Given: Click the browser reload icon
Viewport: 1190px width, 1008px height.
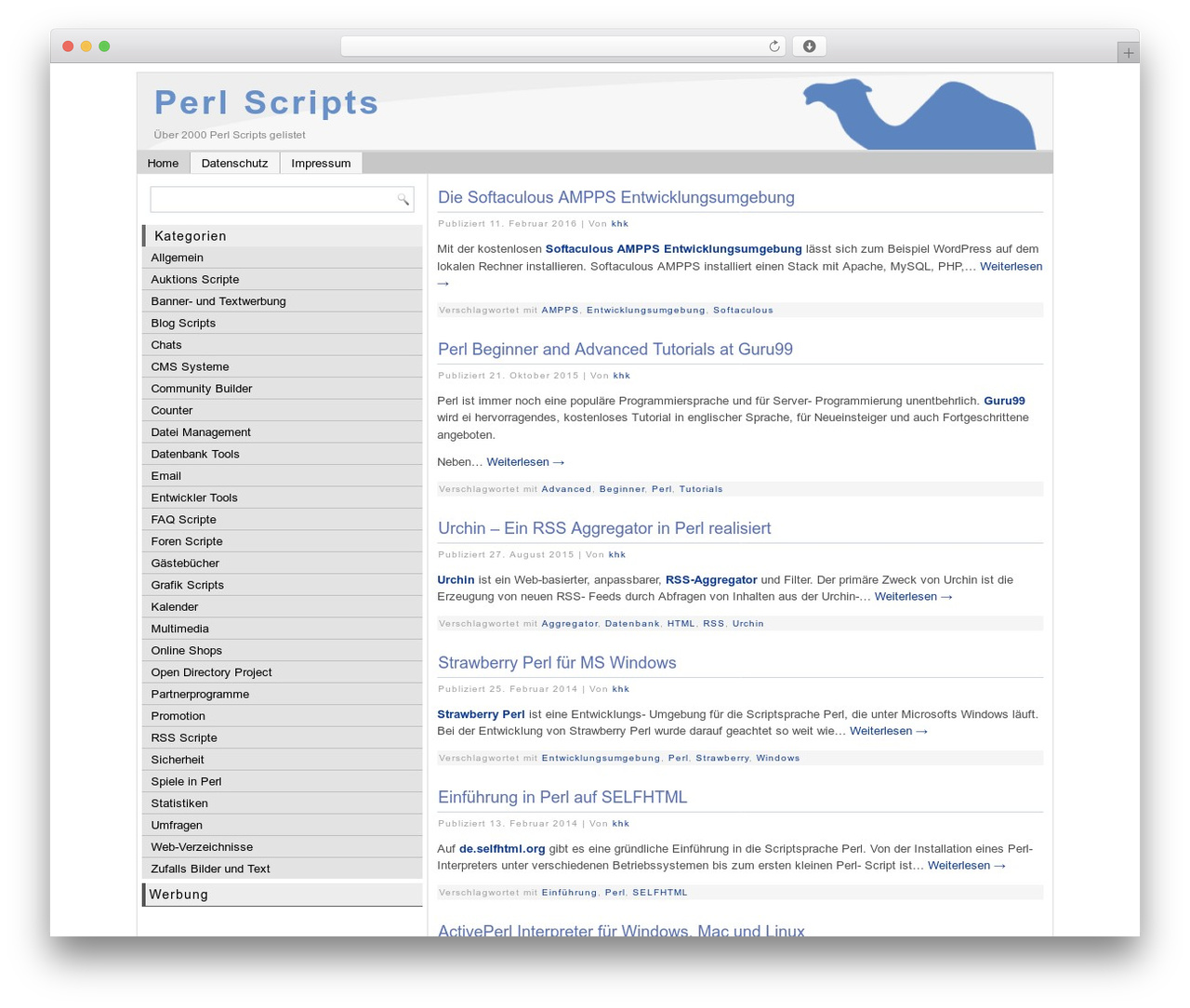Looking at the screenshot, I should click(773, 46).
